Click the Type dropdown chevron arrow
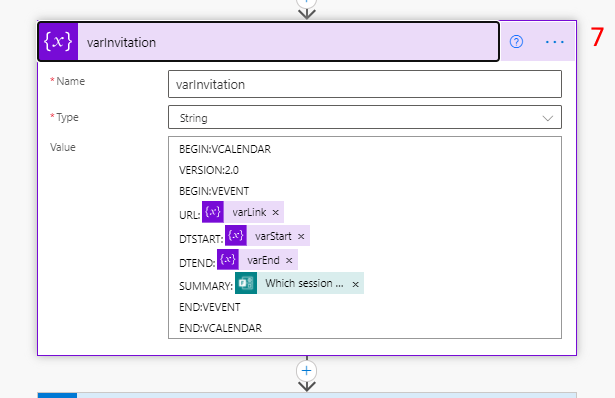This screenshot has width=615, height=398. pyautogui.click(x=548, y=118)
